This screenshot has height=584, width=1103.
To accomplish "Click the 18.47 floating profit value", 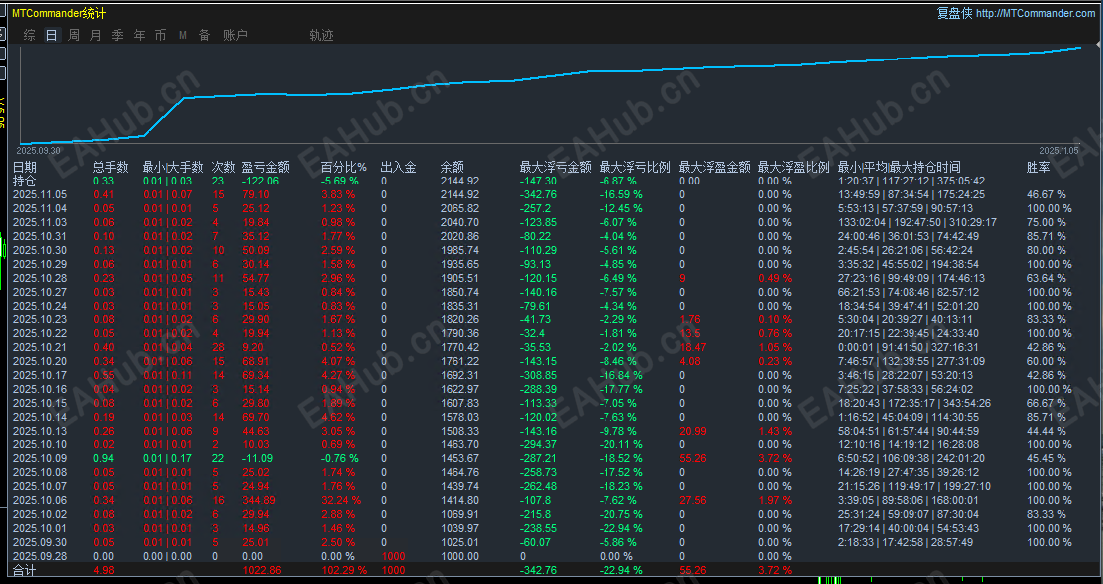I will click(x=692, y=347).
